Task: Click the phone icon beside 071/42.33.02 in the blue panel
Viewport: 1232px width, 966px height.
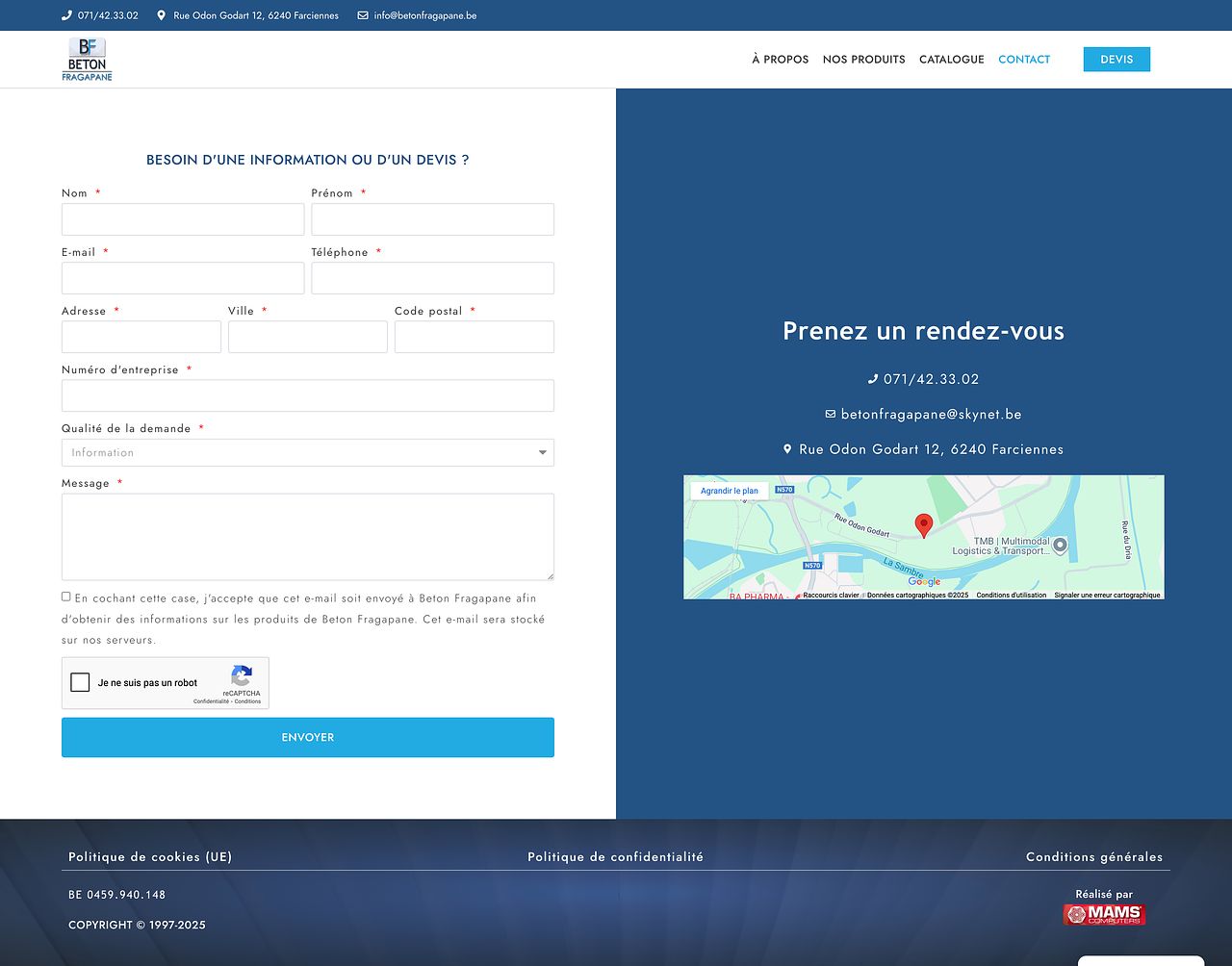Action: (873, 378)
